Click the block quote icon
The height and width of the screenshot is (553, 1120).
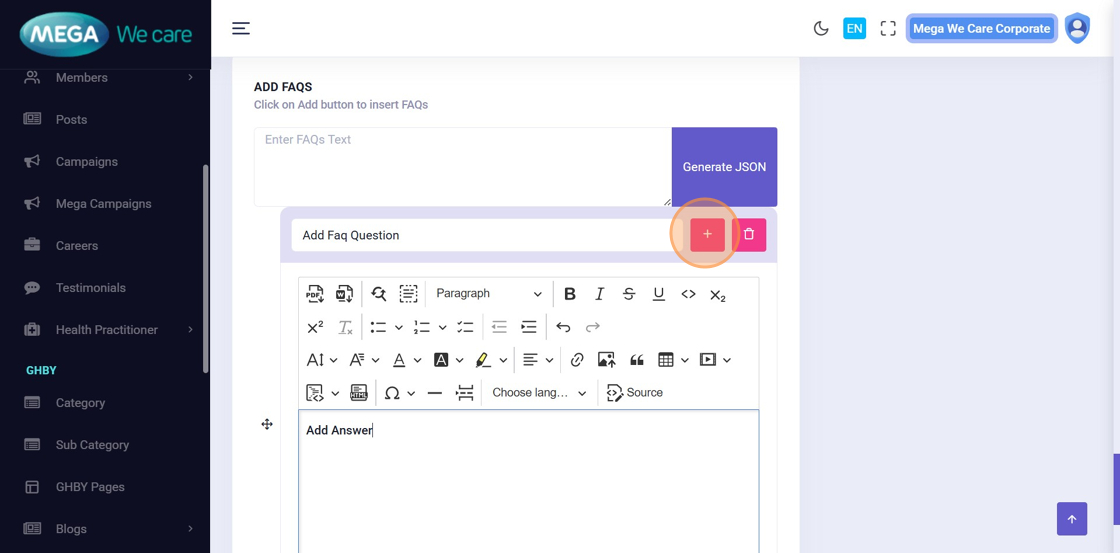[x=636, y=360]
